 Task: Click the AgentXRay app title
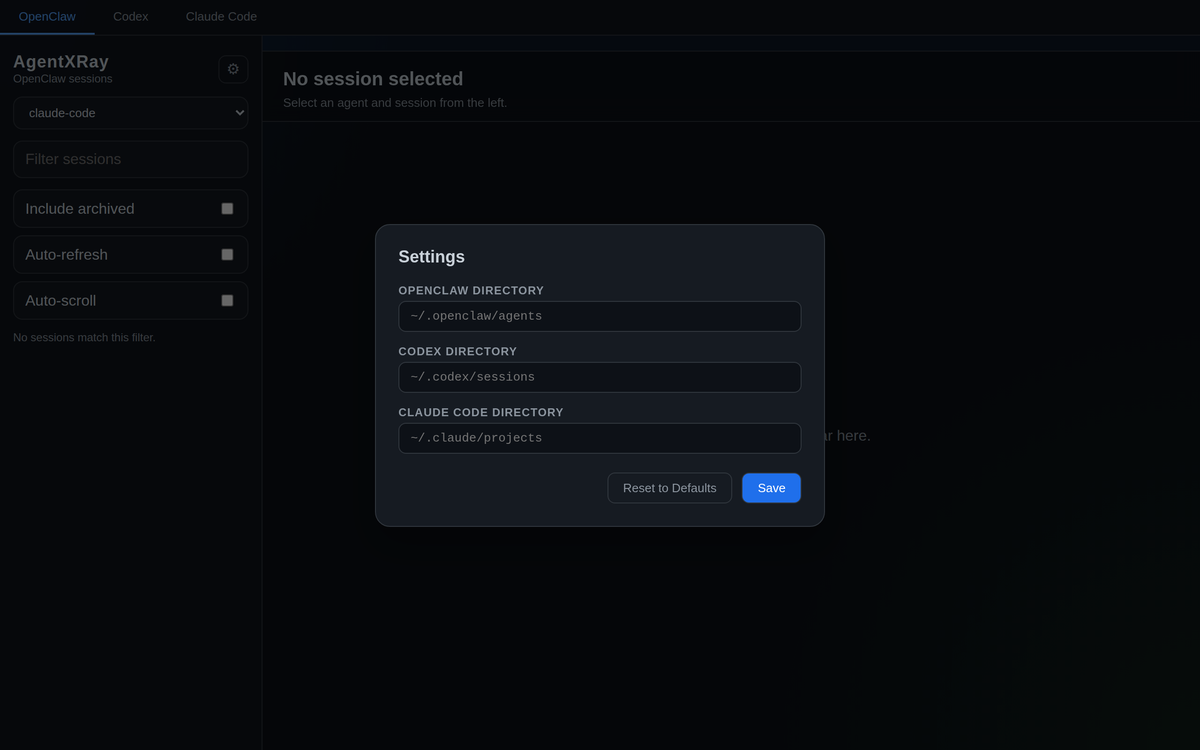tap(61, 62)
